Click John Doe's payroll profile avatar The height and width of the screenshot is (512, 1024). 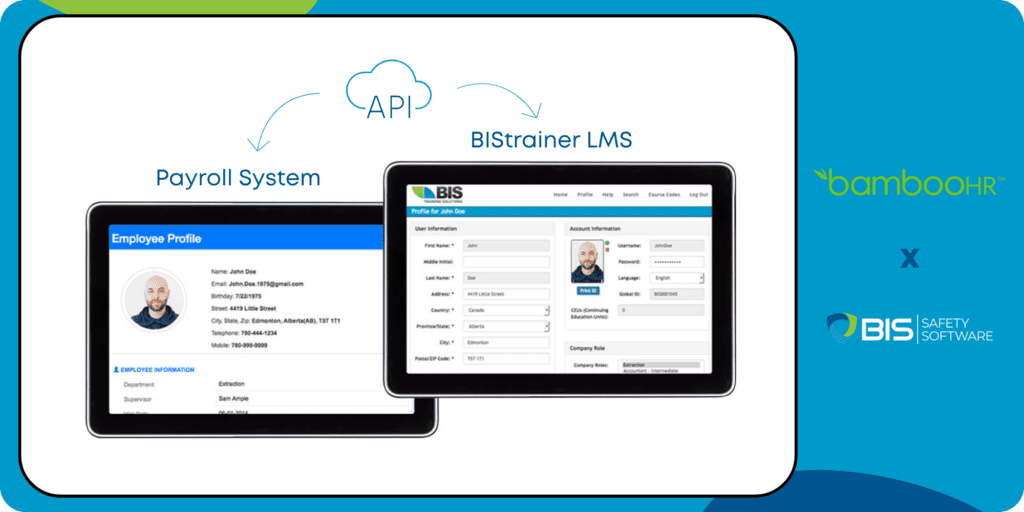click(x=155, y=300)
